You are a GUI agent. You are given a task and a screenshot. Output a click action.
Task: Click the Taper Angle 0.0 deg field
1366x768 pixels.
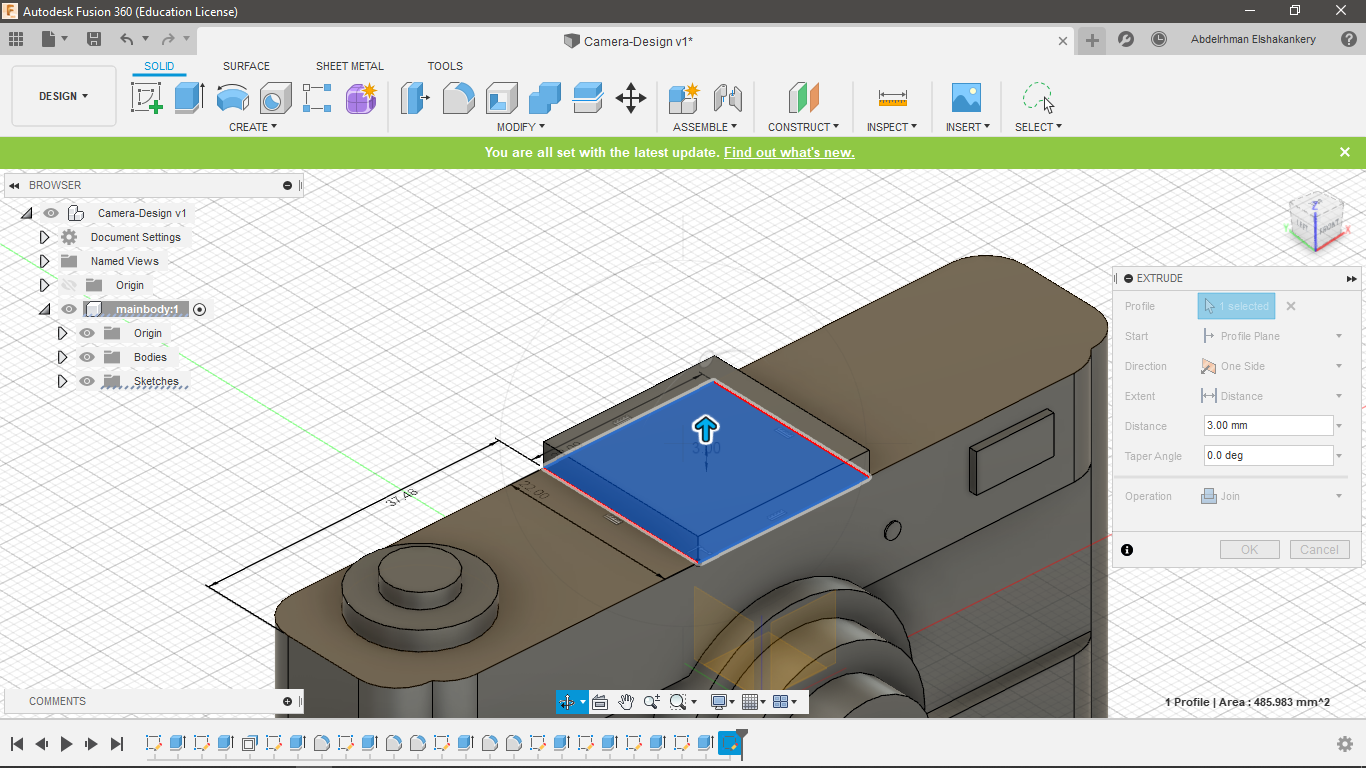pyautogui.click(x=1268, y=456)
